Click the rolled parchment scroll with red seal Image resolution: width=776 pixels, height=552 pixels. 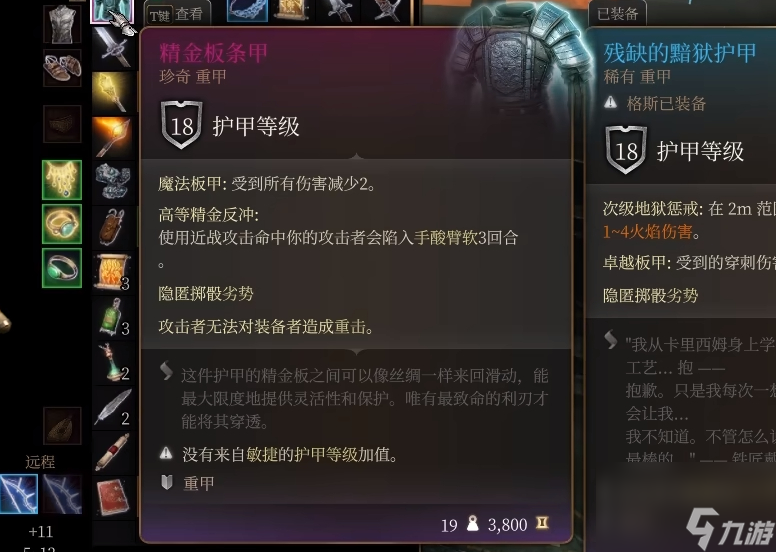click(x=113, y=452)
